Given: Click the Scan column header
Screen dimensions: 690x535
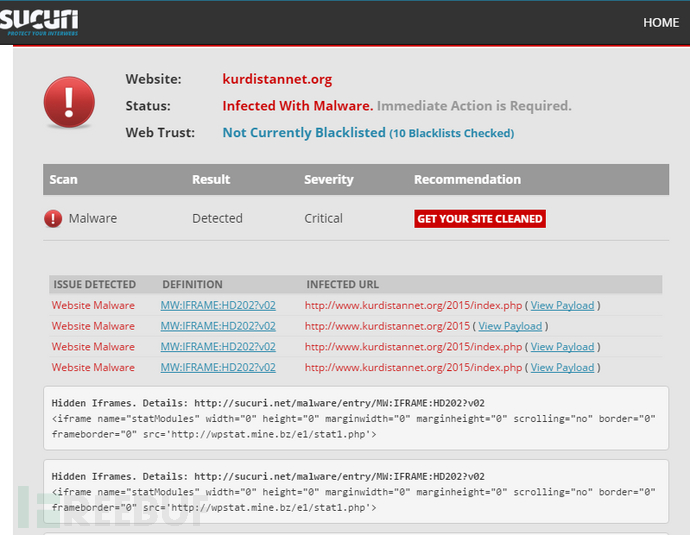Looking at the screenshot, I should point(63,180).
